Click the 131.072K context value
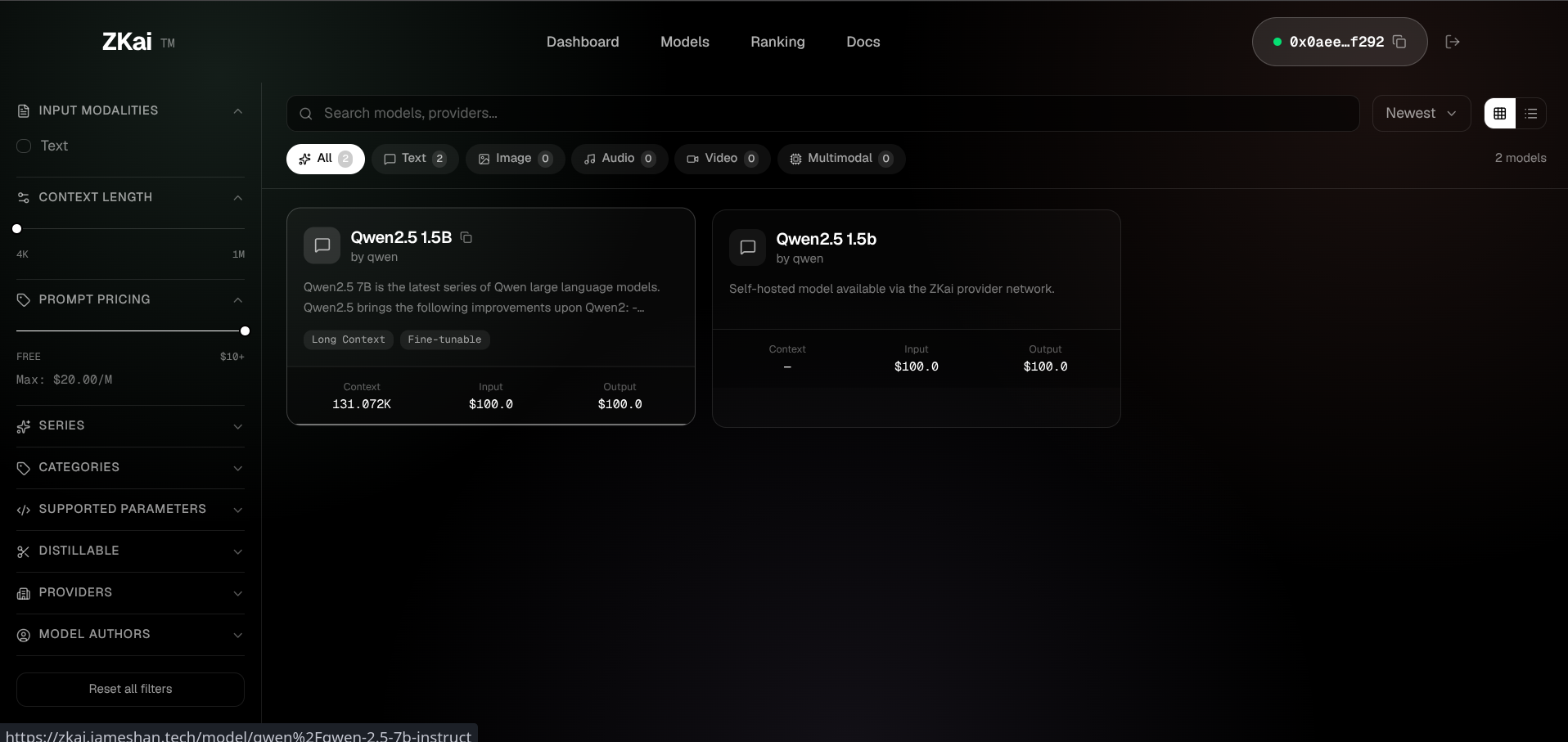This screenshot has width=1568, height=742. (362, 404)
